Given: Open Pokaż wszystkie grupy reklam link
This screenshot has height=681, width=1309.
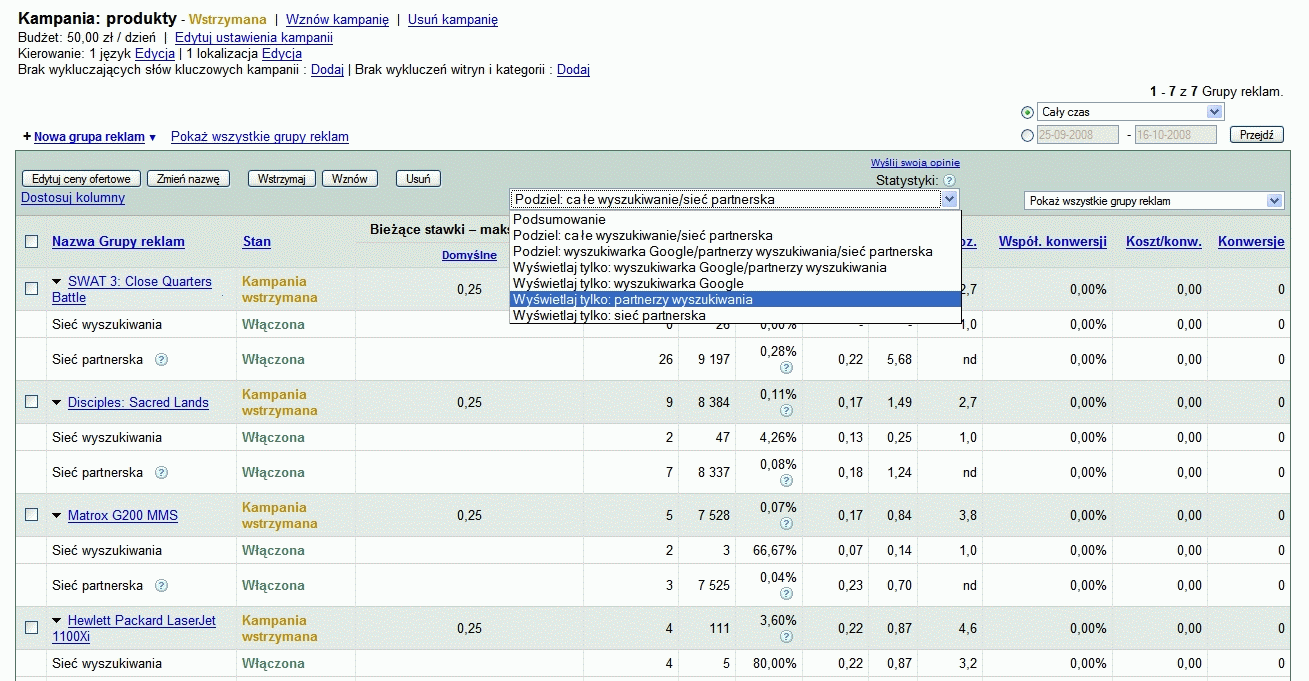Looking at the screenshot, I should click(260, 137).
